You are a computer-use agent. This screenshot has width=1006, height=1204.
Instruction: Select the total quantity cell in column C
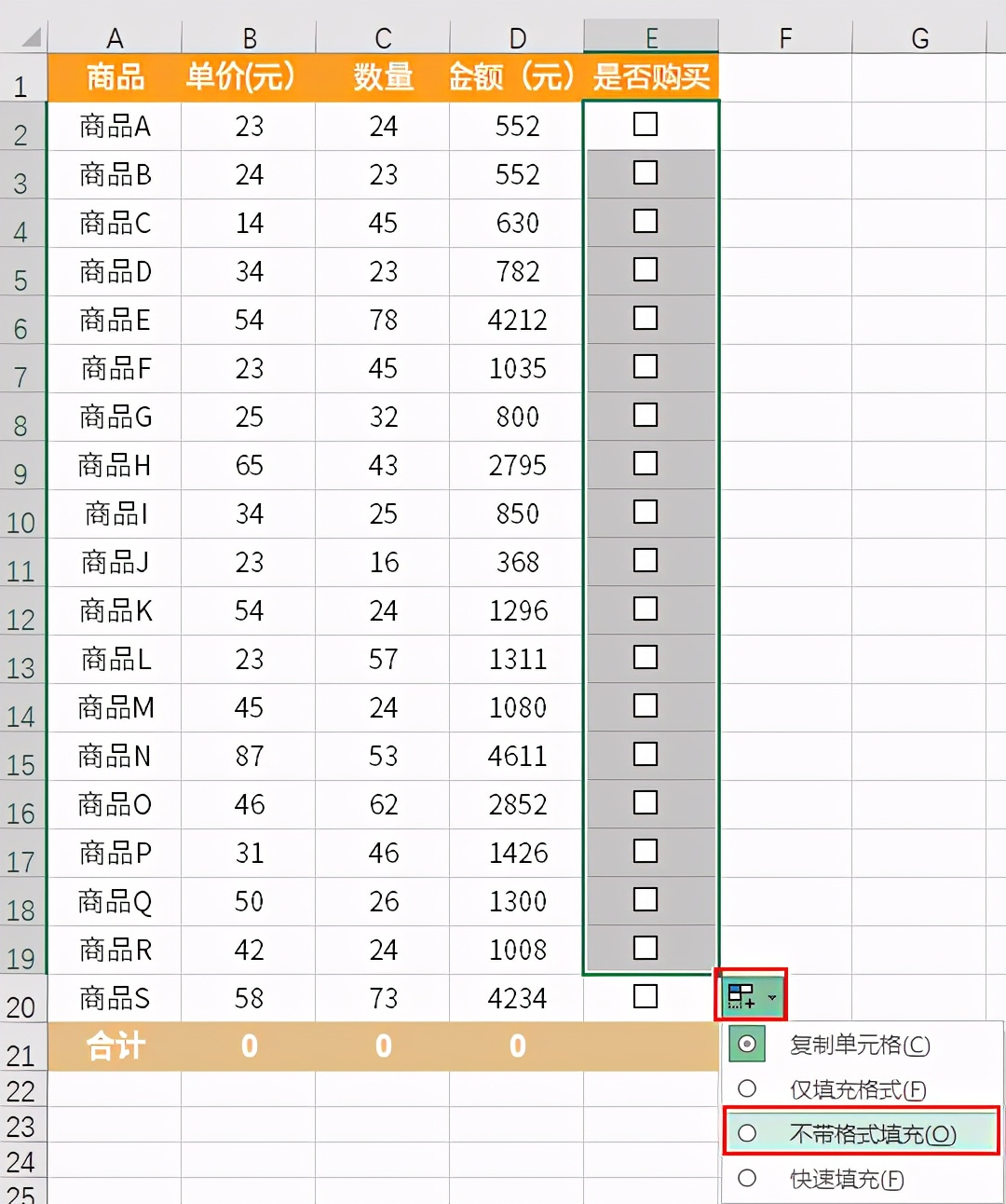coord(383,1047)
